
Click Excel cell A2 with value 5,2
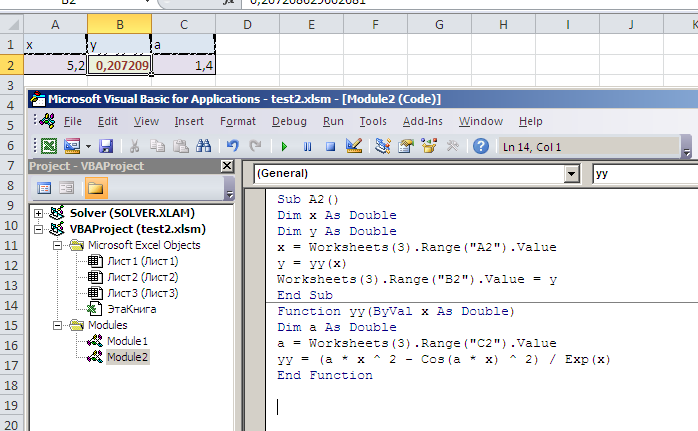(55, 66)
